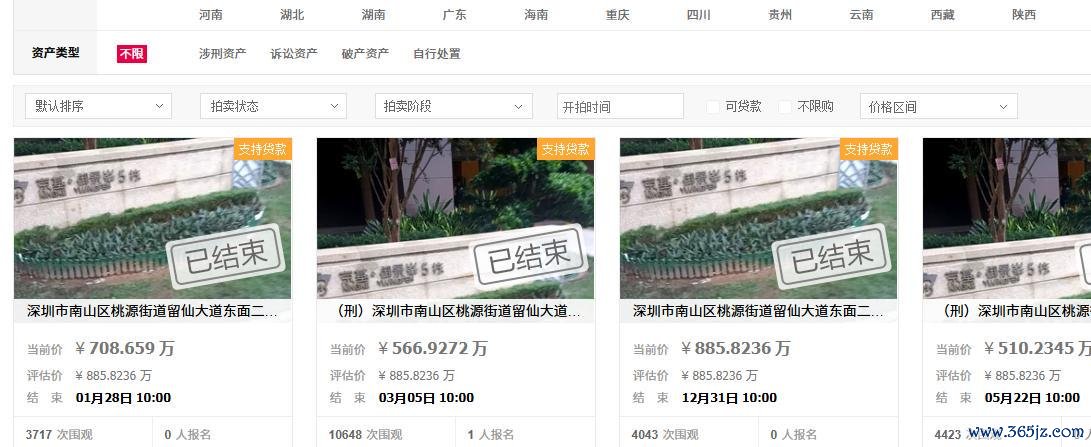Filter by province 广东
Viewport: 1091px width, 447px height.
(454, 15)
